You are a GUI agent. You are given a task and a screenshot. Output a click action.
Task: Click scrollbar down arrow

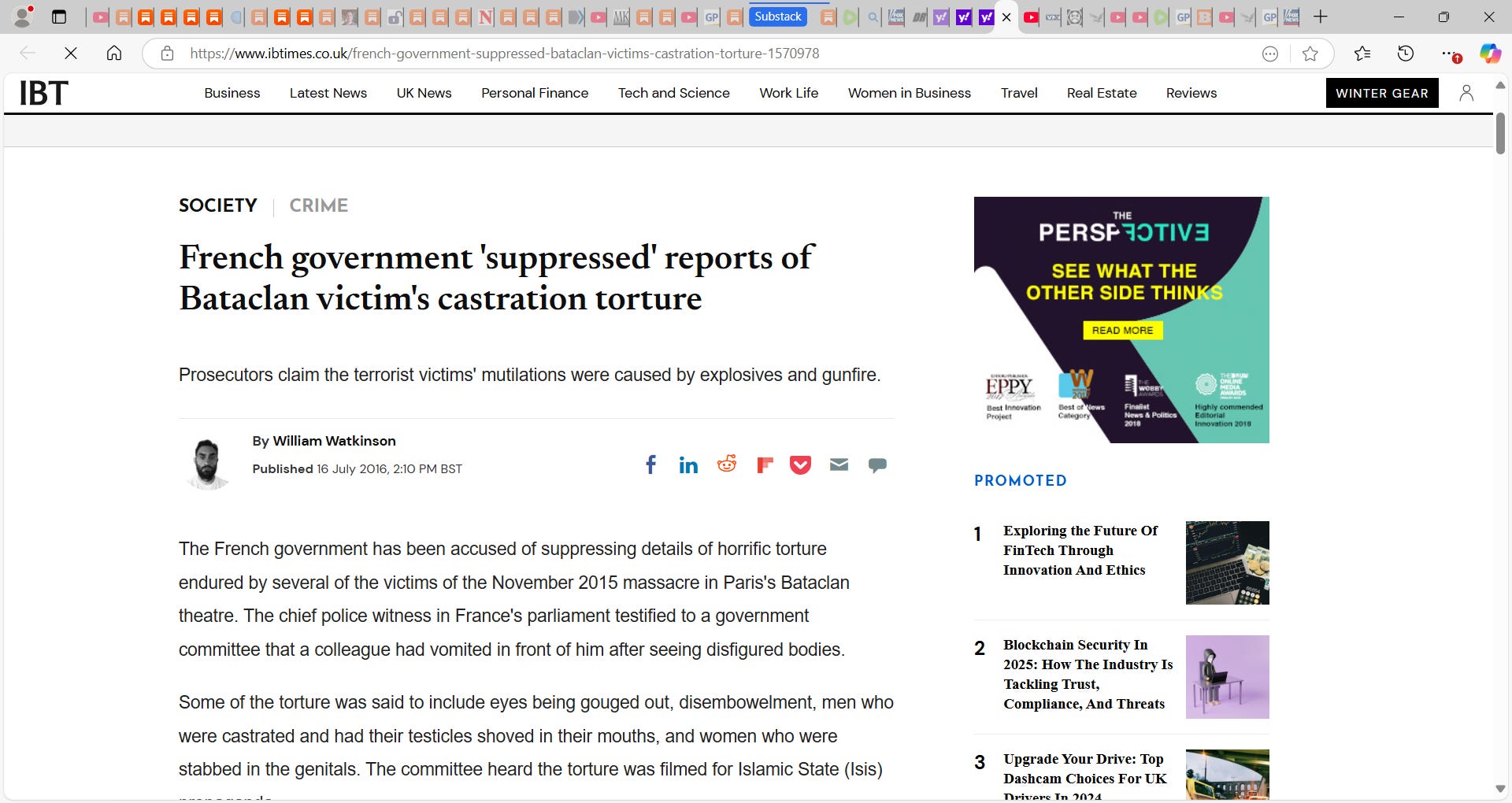pos(1500,789)
